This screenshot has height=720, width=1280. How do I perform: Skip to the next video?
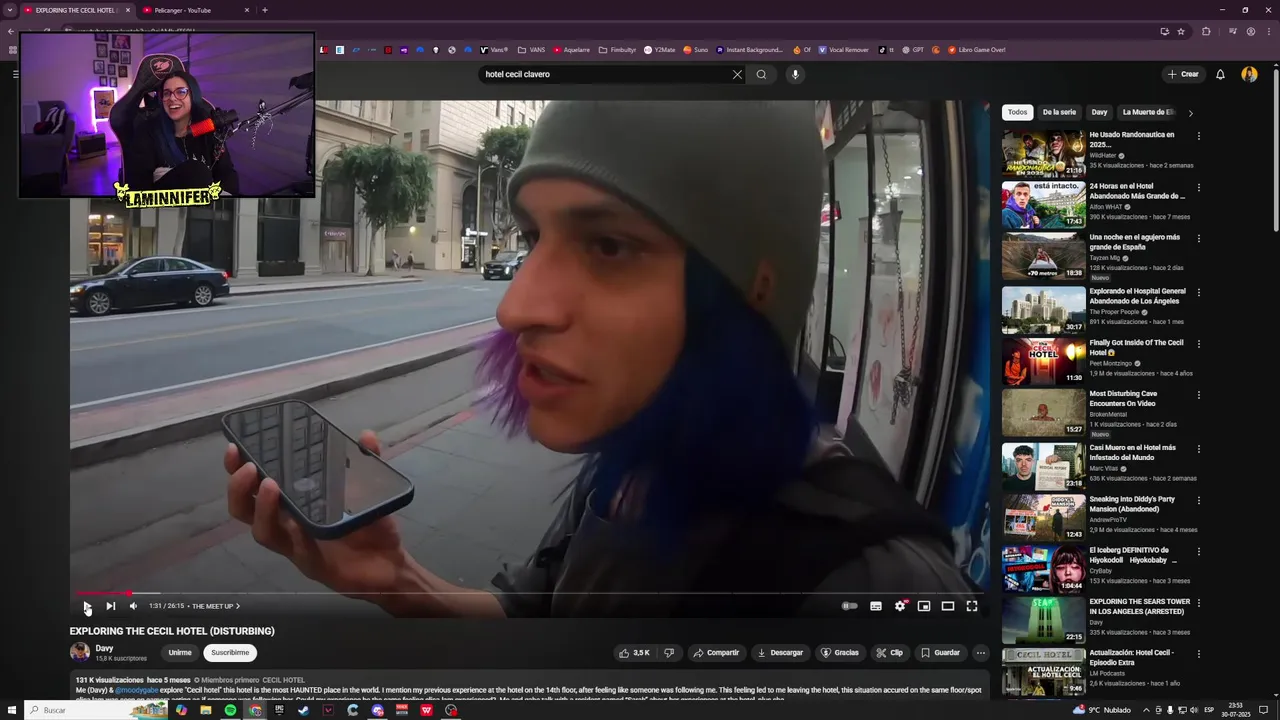point(111,606)
